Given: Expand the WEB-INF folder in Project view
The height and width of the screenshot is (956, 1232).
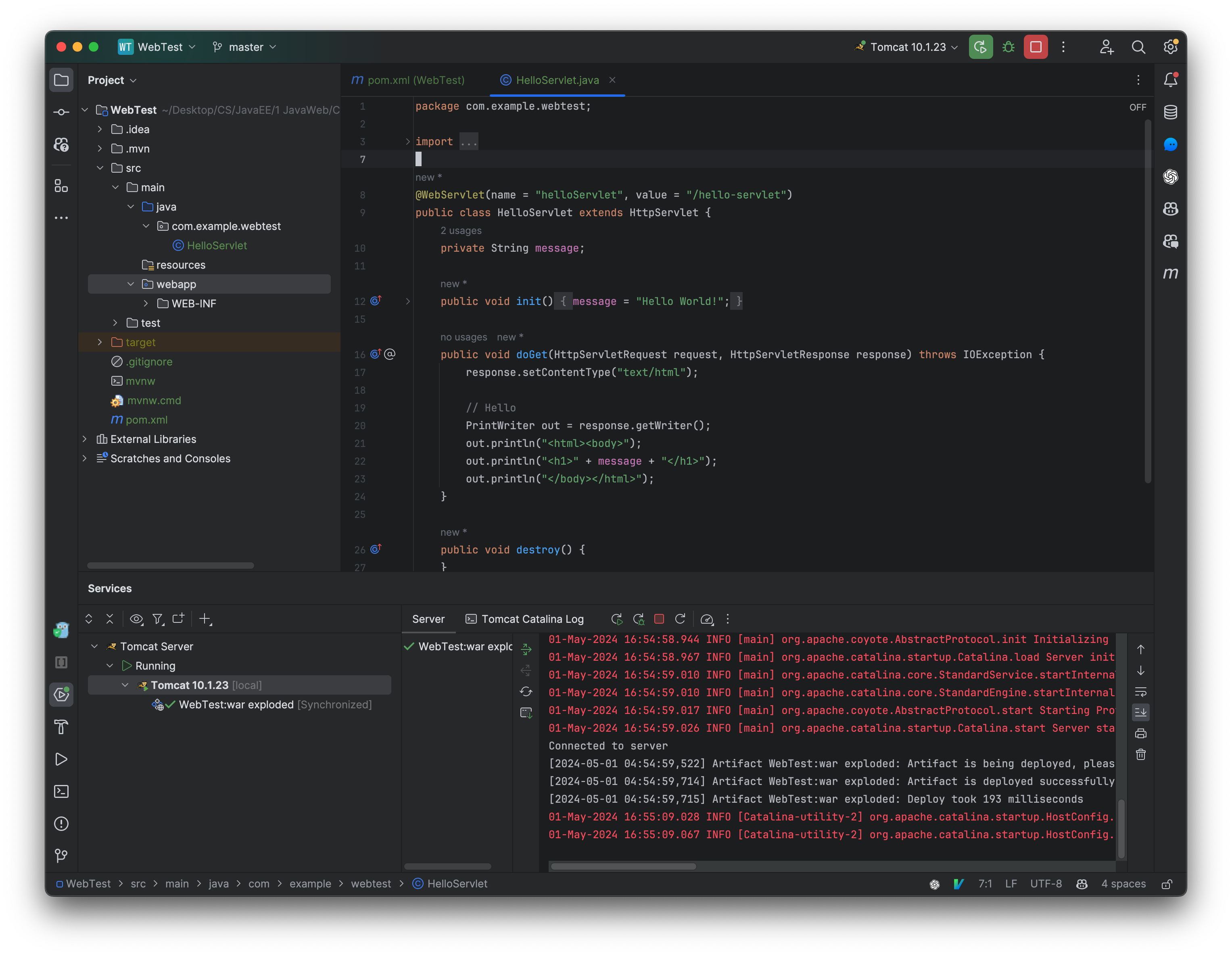Looking at the screenshot, I should 147,303.
